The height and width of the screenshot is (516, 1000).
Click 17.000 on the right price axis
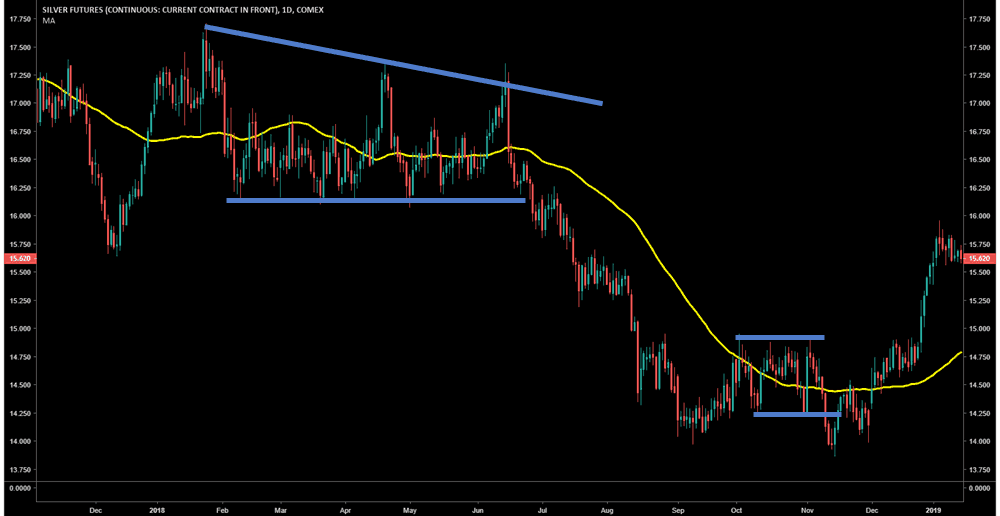coord(979,103)
